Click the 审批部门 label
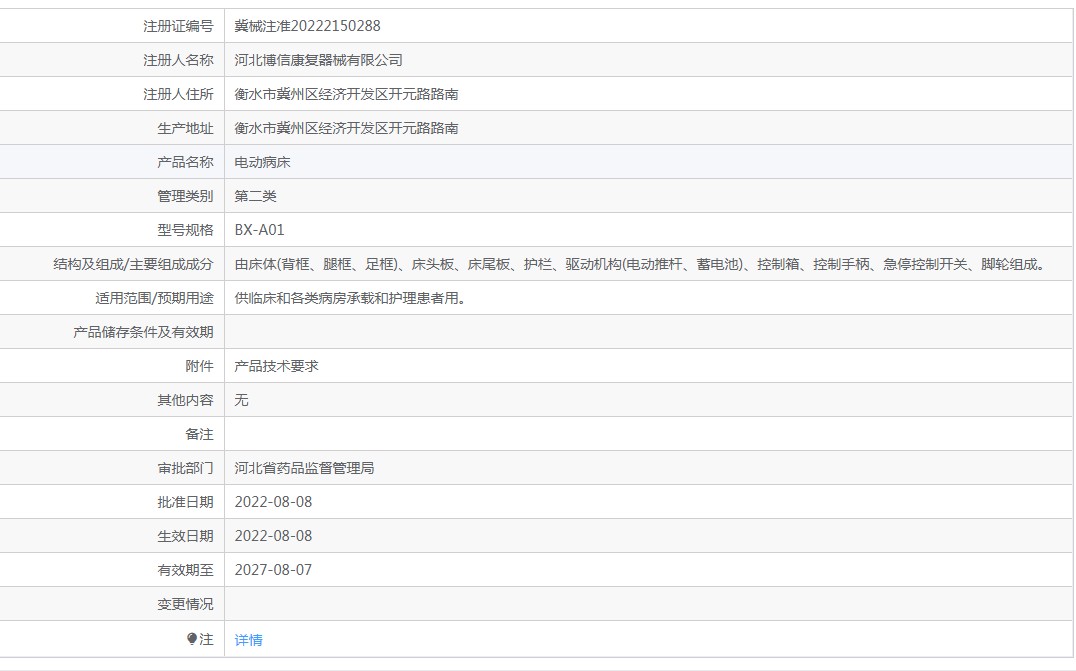The image size is (1076, 671). (x=185, y=468)
